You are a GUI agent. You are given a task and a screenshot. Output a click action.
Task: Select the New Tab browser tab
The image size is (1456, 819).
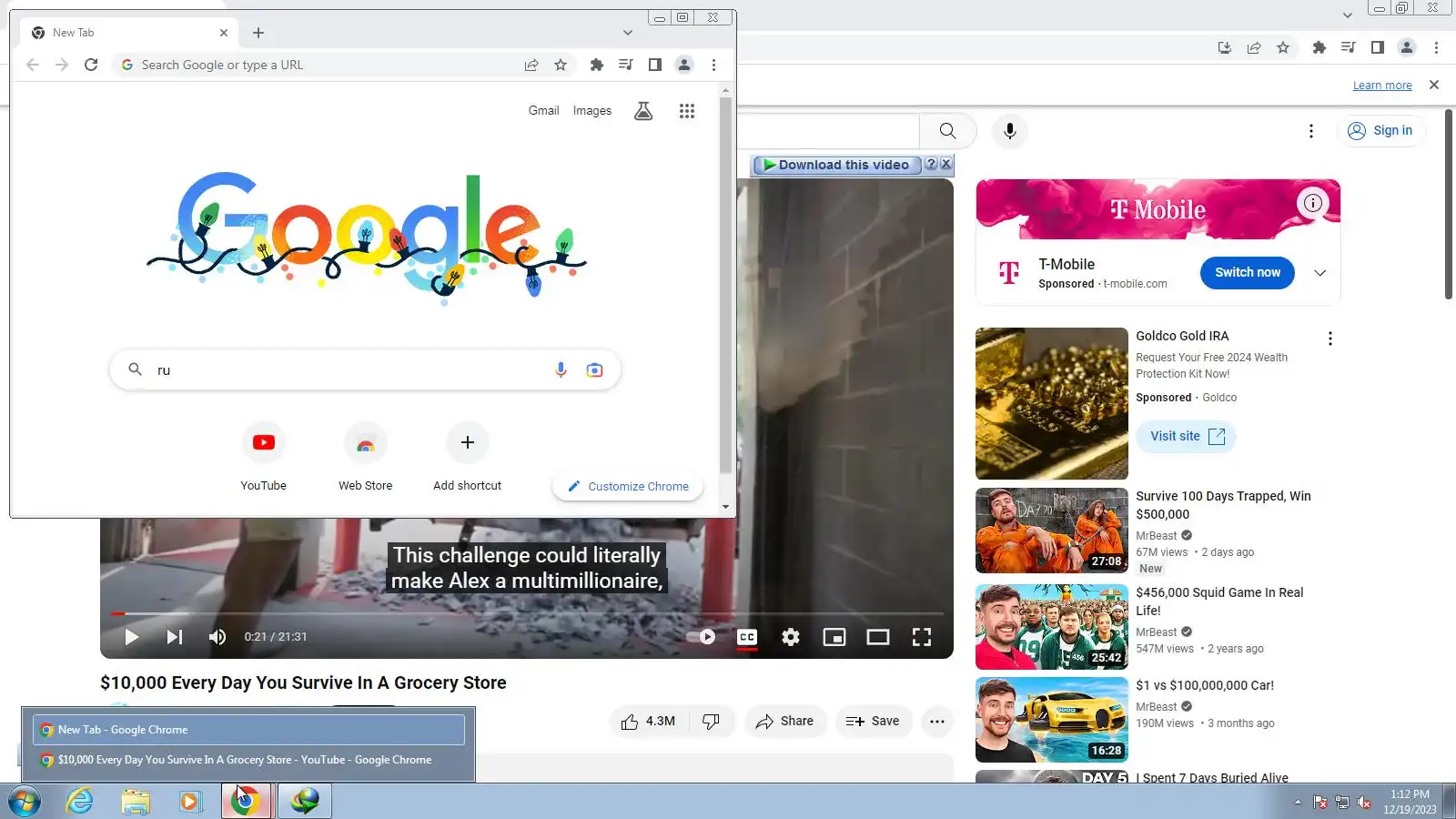tap(127, 33)
